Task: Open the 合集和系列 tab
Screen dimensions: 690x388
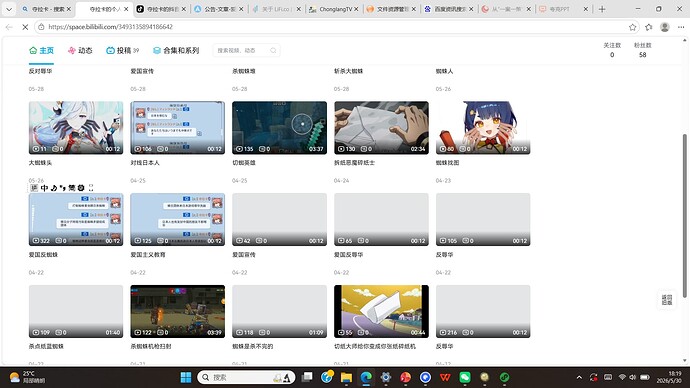Action: click(x=176, y=51)
